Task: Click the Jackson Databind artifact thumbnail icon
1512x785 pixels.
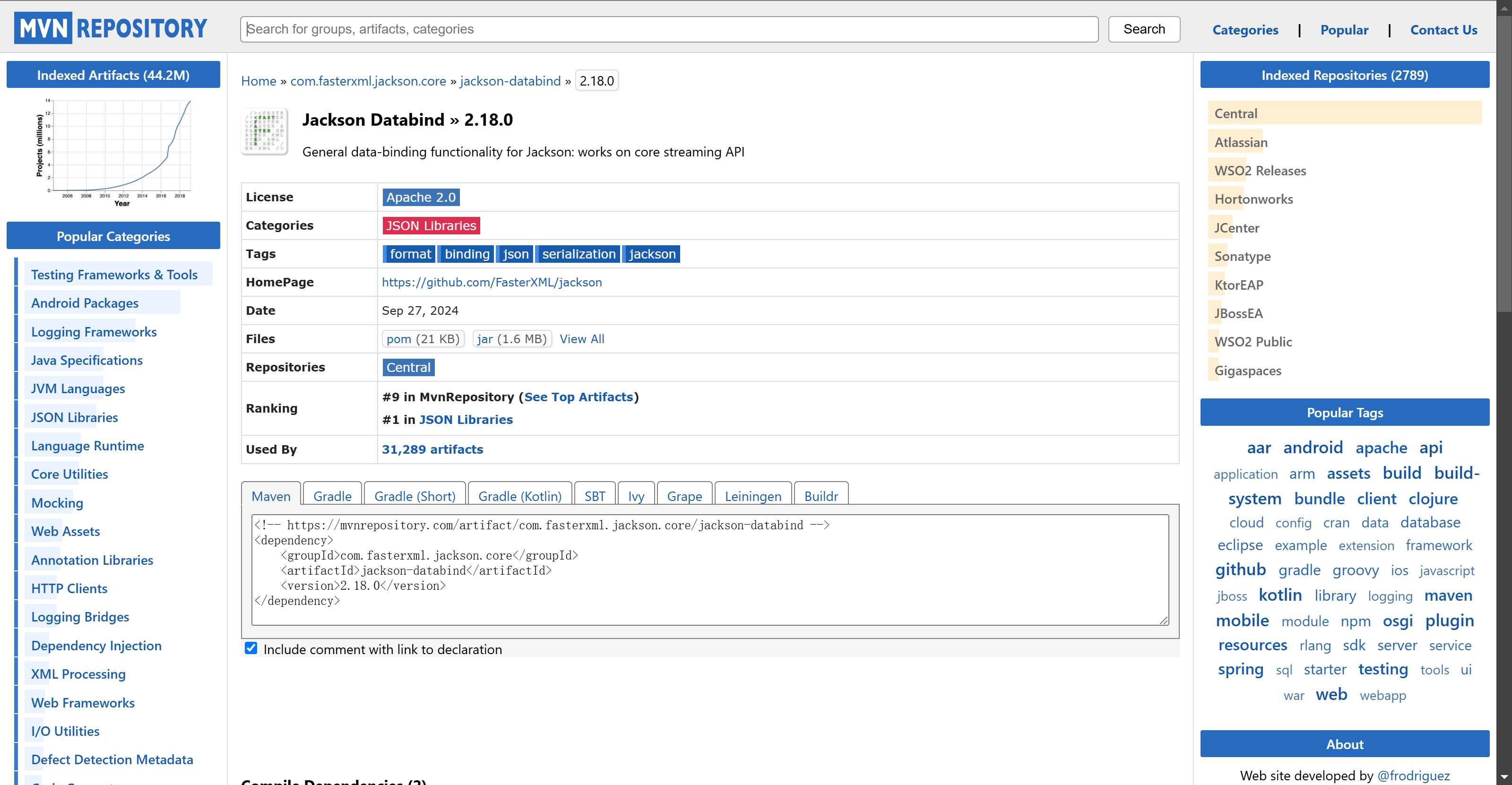Action: [265, 131]
